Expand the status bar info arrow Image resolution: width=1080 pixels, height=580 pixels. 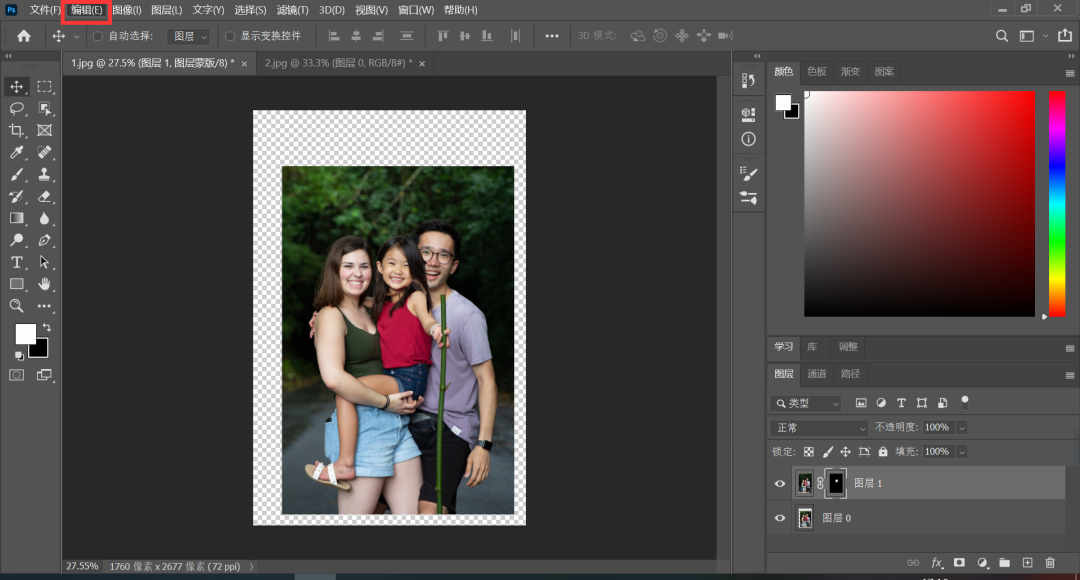[x=251, y=566]
